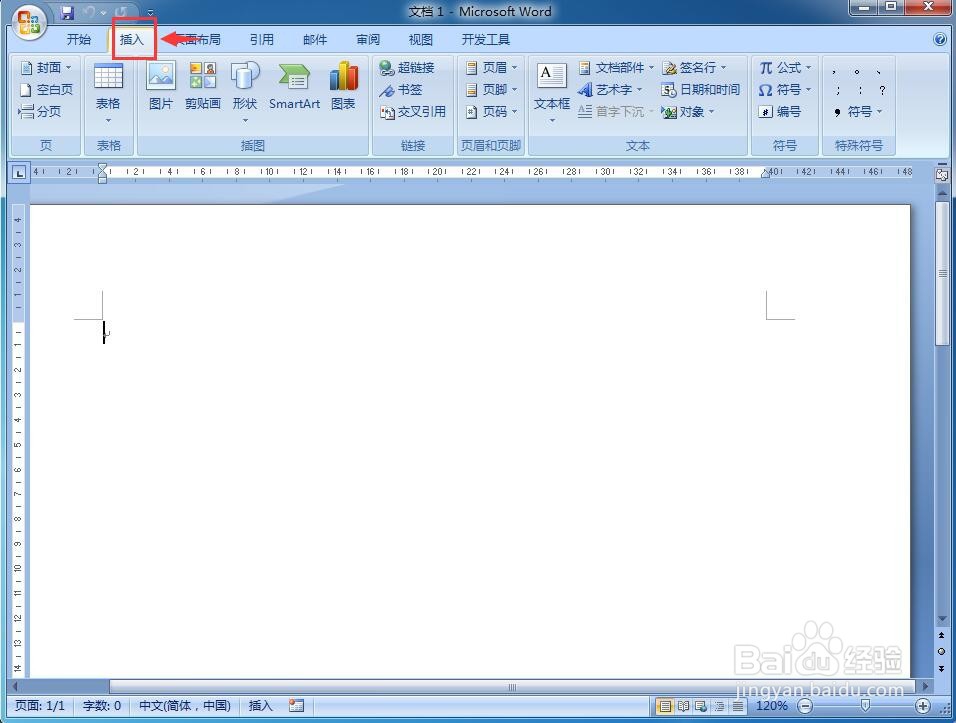Save the document via quick access icon

(x=67, y=12)
